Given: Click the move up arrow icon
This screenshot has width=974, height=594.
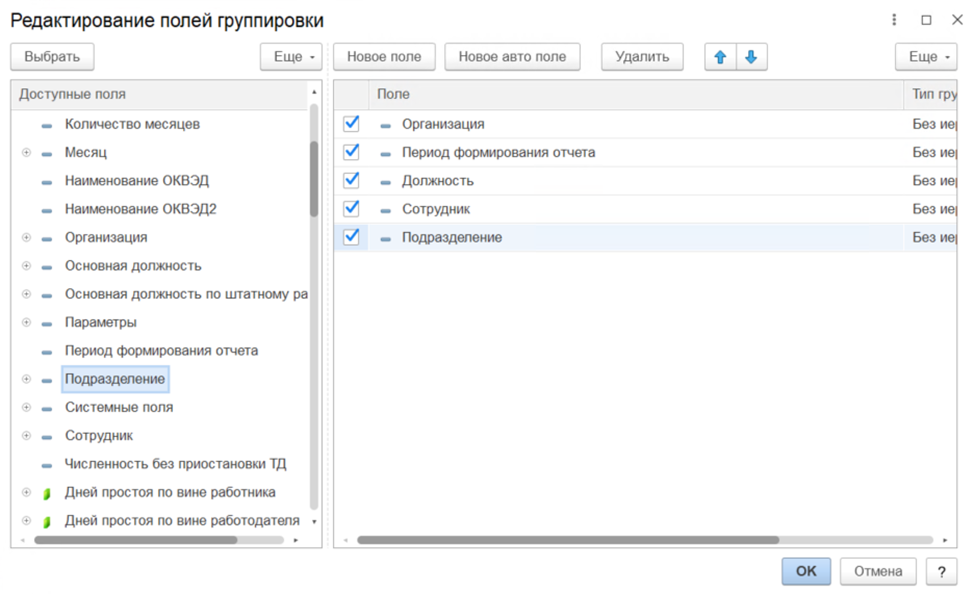Looking at the screenshot, I should [720, 57].
